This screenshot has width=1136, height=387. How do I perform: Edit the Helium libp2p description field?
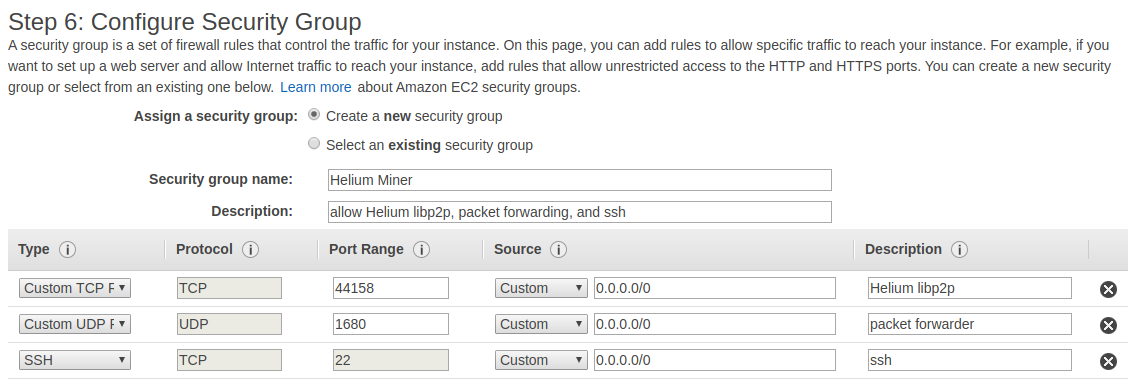969,288
